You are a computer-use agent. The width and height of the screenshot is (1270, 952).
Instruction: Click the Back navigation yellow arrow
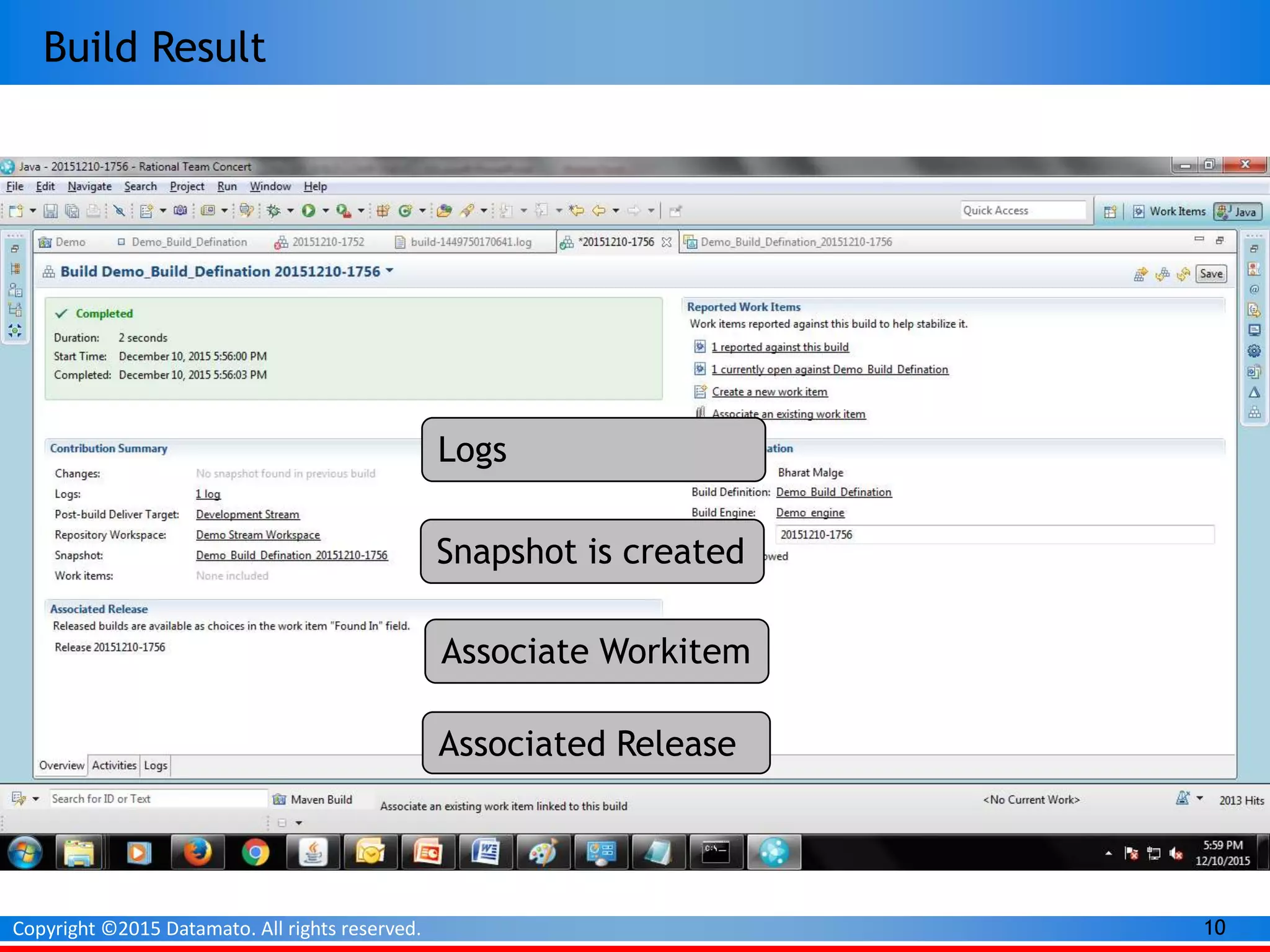tap(599, 211)
